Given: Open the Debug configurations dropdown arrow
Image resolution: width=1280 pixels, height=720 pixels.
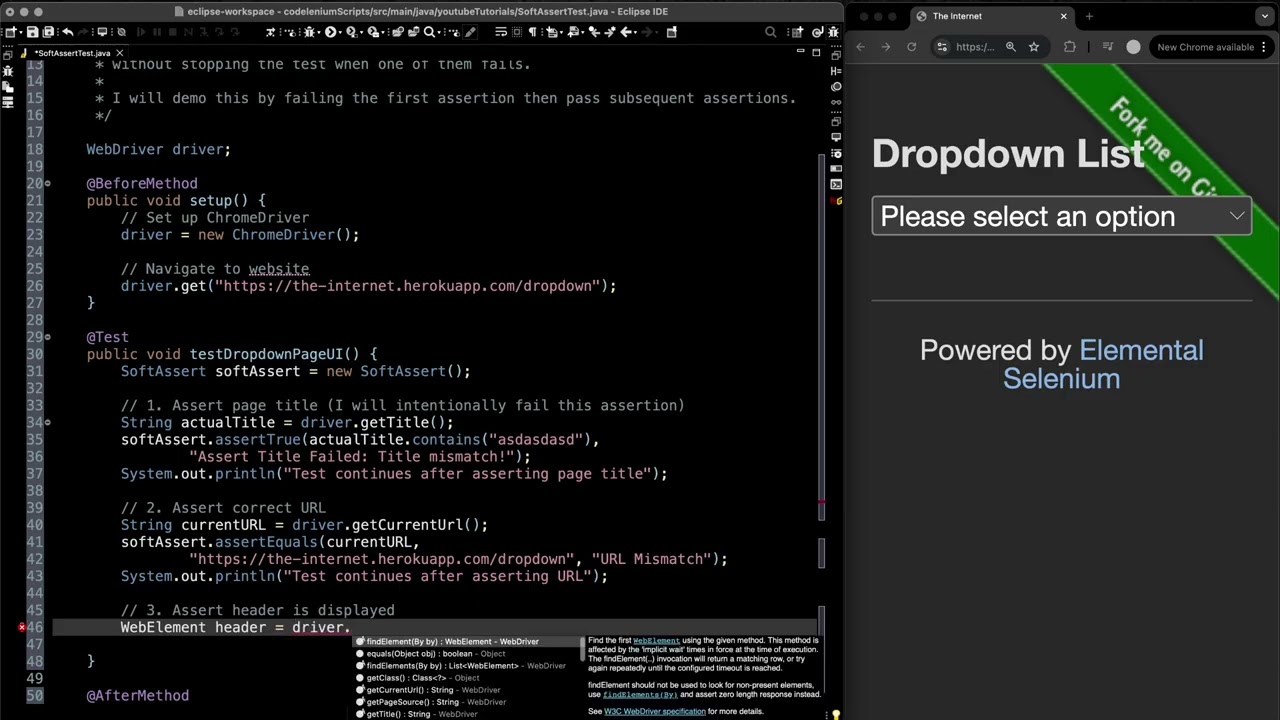Looking at the screenshot, I should (320, 32).
